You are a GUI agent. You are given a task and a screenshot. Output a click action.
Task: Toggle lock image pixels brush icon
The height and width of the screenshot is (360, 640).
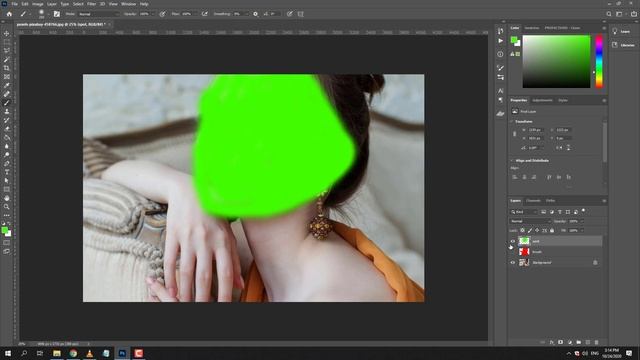[x=530, y=231]
